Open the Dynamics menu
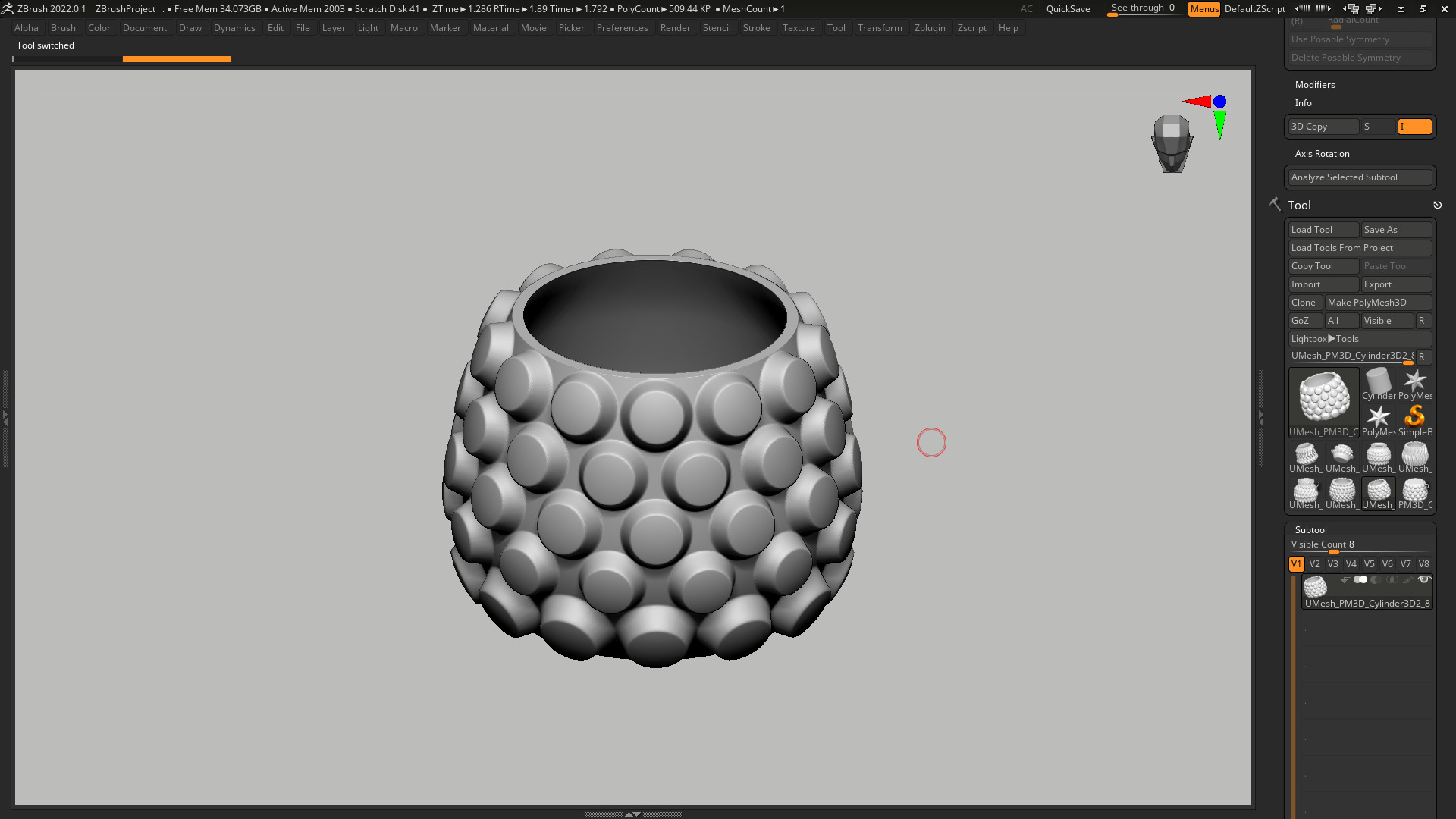 (234, 27)
